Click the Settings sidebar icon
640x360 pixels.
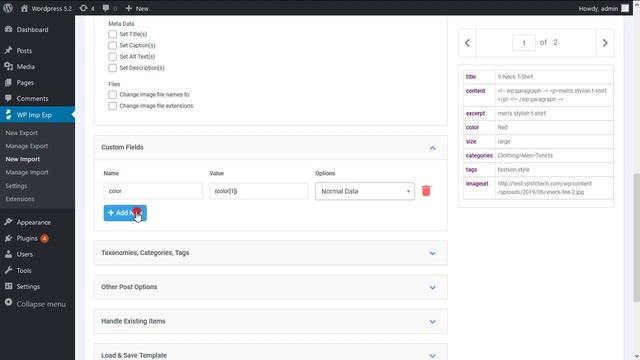point(9,286)
